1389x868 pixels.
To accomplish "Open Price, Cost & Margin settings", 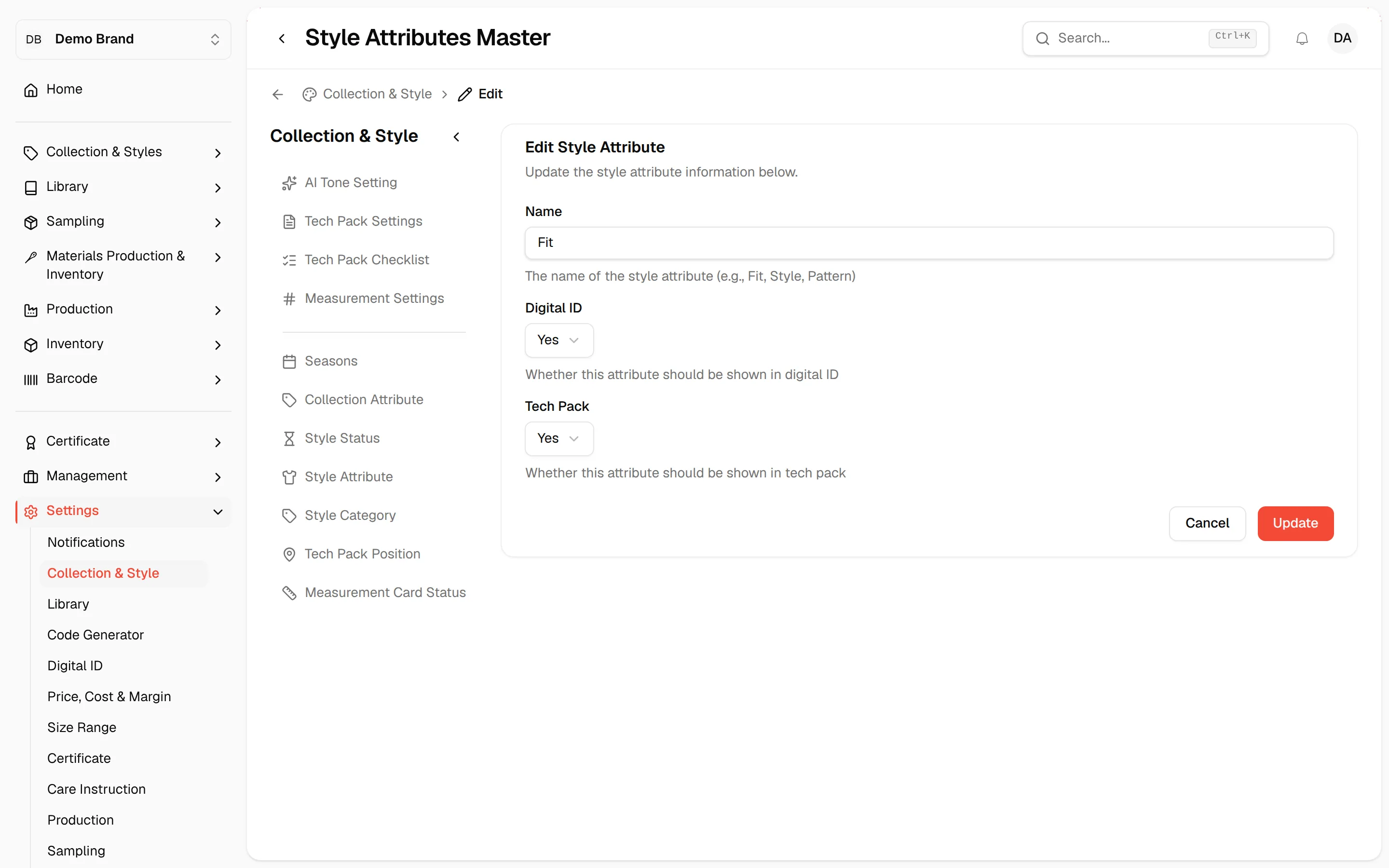I will [109, 696].
